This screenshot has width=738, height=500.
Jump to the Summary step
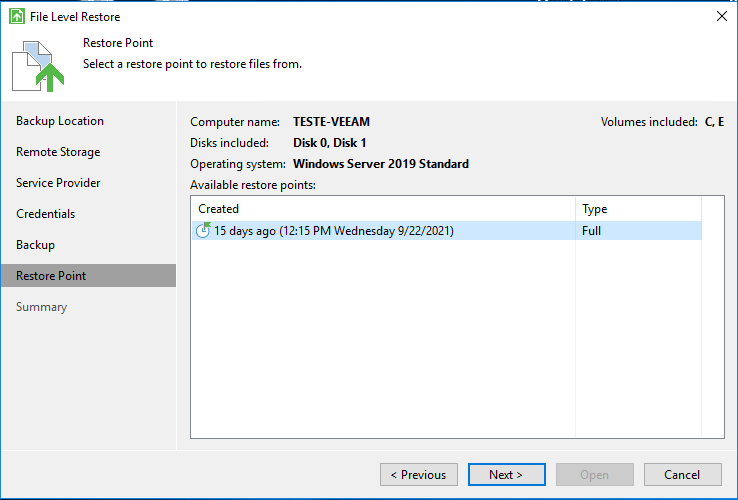tap(41, 307)
